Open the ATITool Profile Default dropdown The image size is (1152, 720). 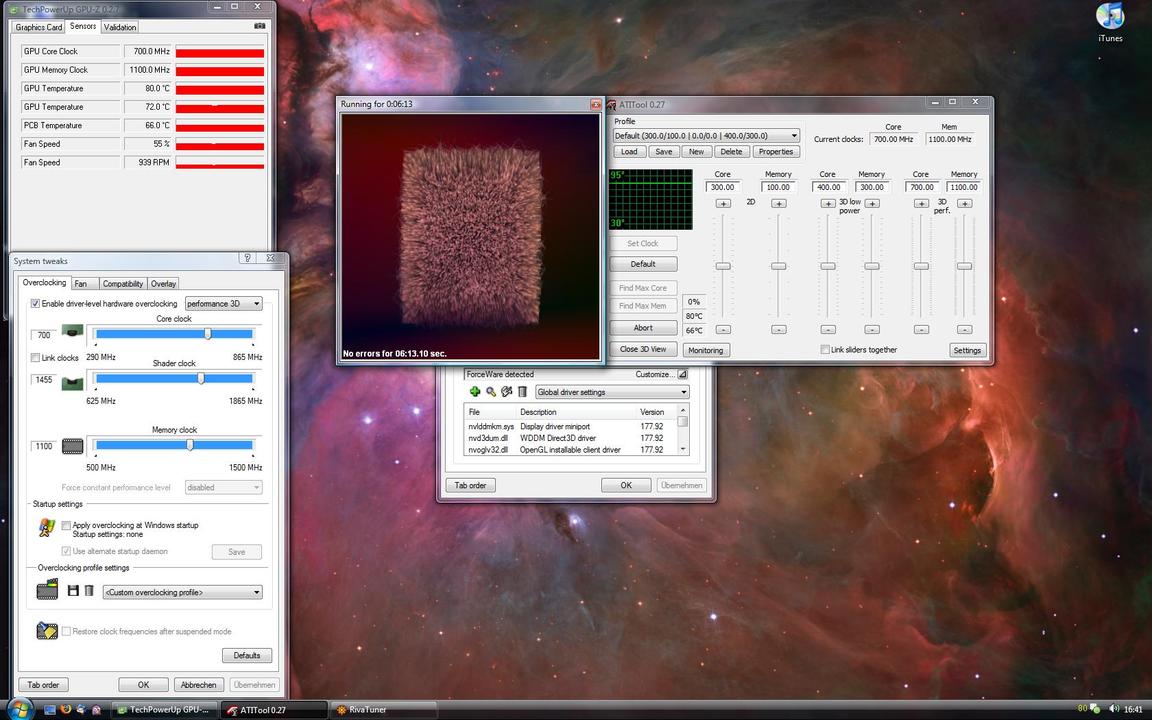click(707, 136)
